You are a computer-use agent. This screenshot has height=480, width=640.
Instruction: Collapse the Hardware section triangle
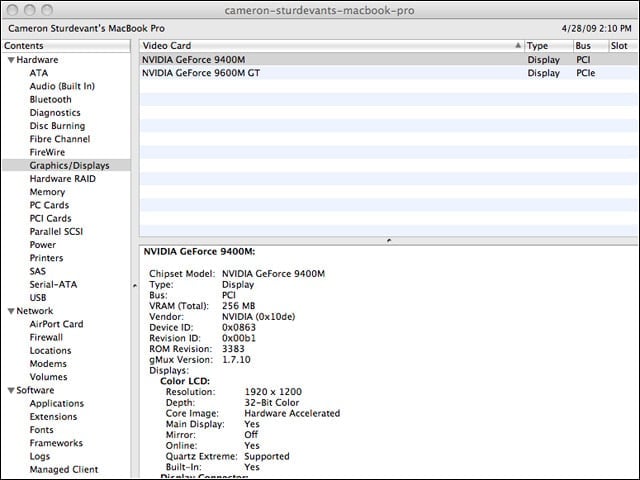pos(11,60)
